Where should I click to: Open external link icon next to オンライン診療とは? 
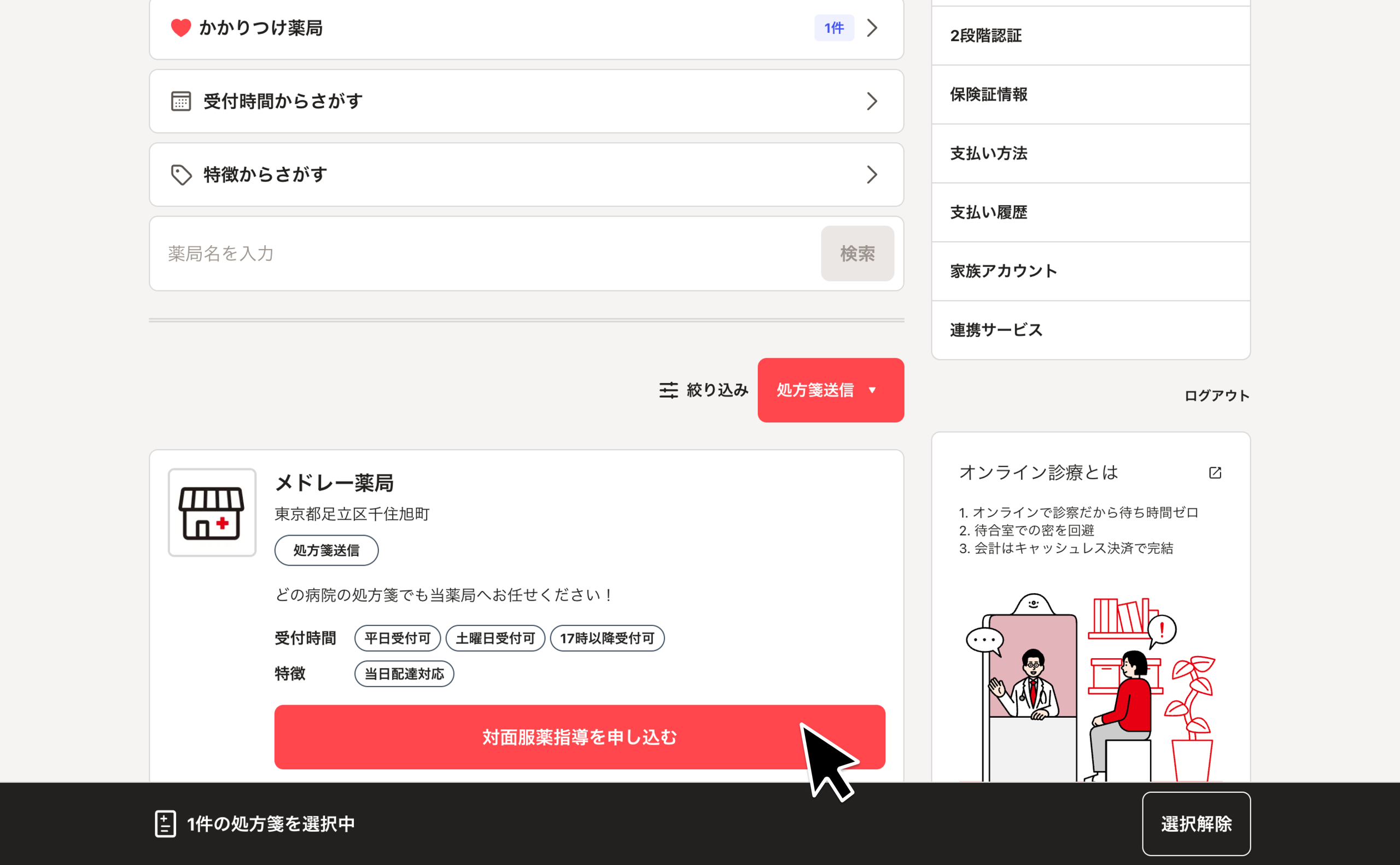[1215, 473]
